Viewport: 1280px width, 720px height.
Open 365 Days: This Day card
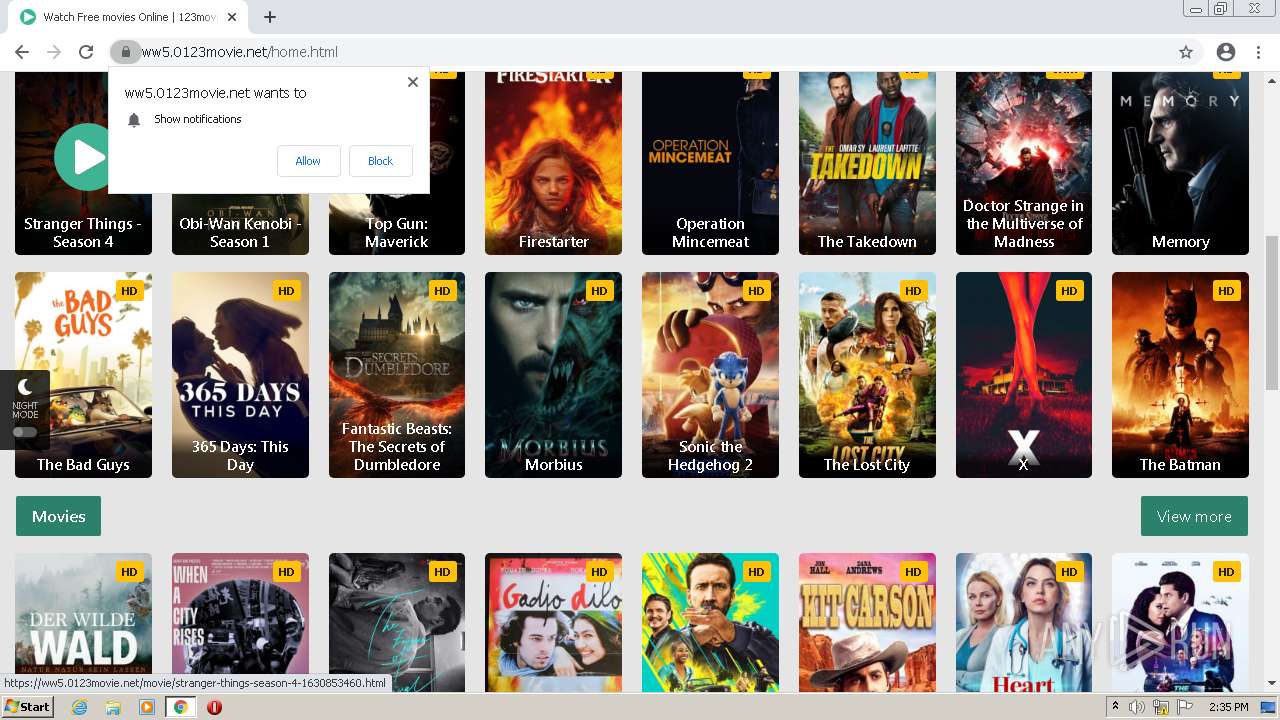[240, 375]
